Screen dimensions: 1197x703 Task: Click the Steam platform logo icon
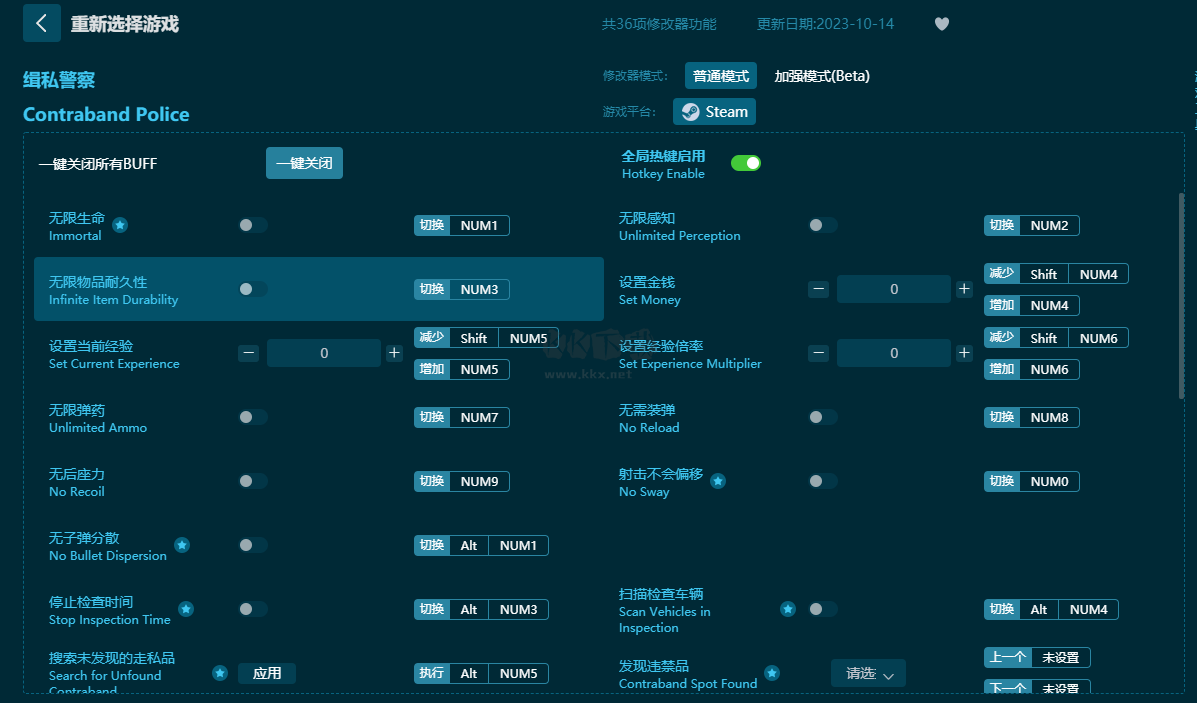point(690,111)
